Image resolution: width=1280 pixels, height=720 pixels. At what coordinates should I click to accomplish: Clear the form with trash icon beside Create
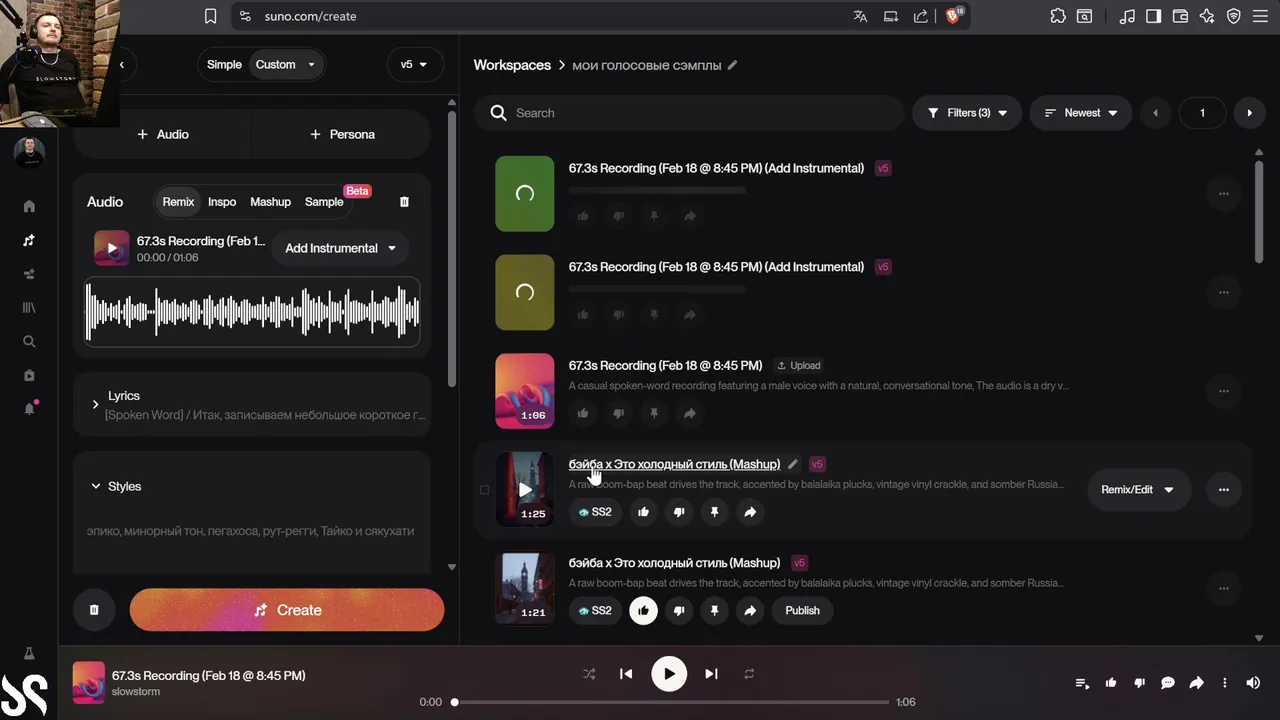tap(94, 610)
